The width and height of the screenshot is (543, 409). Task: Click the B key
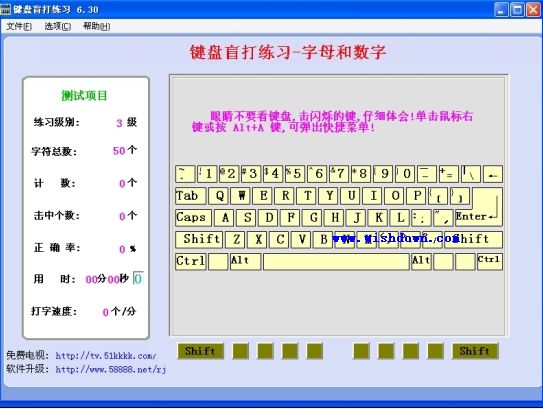point(323,240)
